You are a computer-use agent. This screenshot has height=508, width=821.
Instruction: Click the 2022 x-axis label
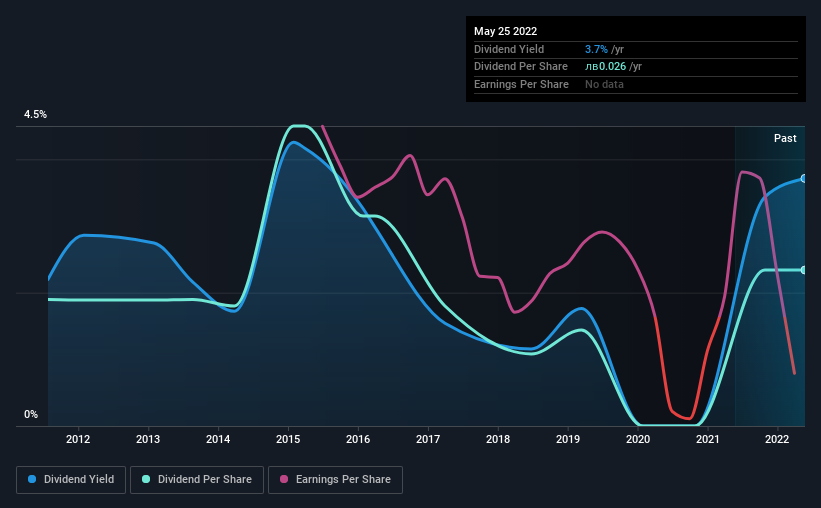777,439
